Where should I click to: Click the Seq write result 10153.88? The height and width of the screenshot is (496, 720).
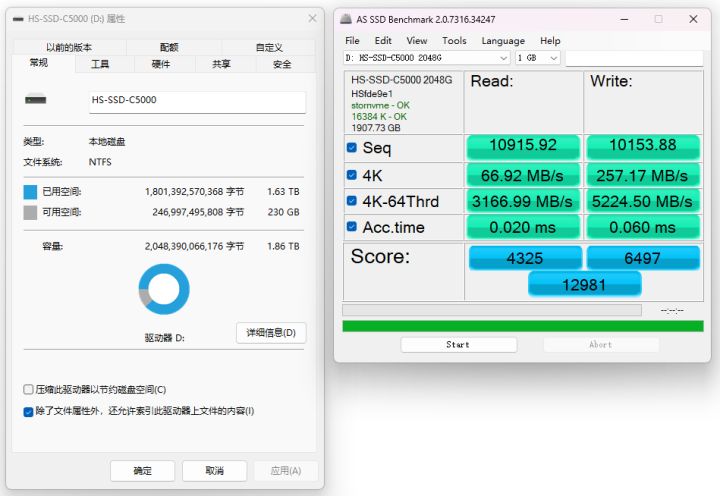[643, 147]
